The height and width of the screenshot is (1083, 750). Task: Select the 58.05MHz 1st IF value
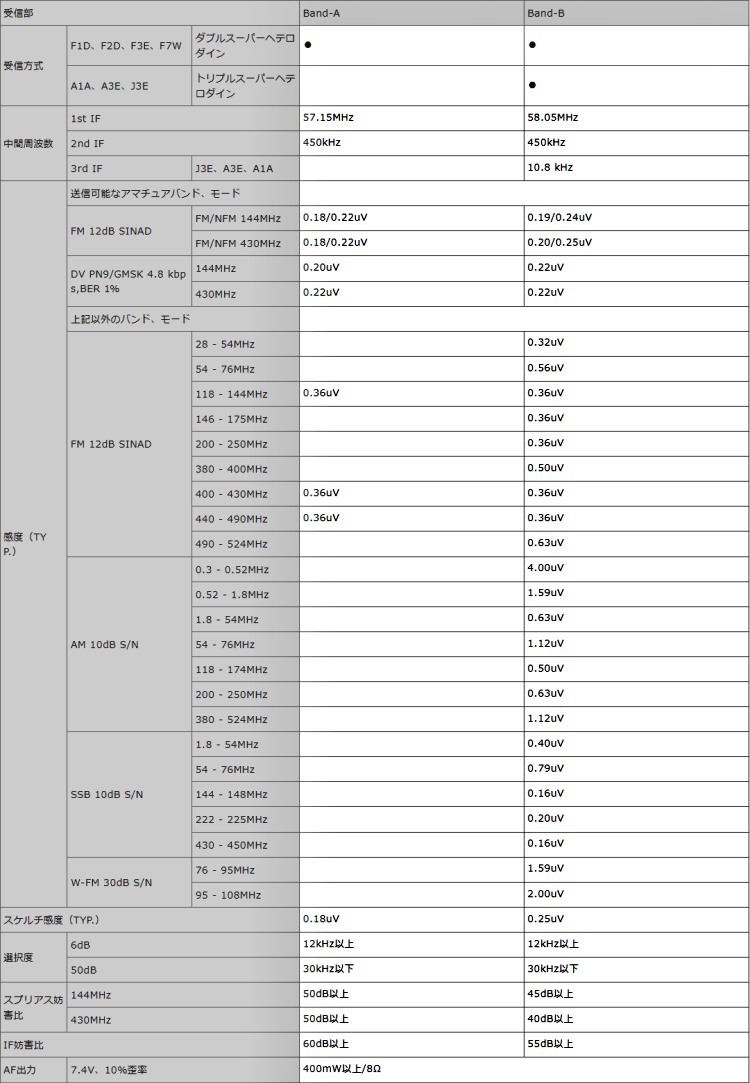[552, 118]
